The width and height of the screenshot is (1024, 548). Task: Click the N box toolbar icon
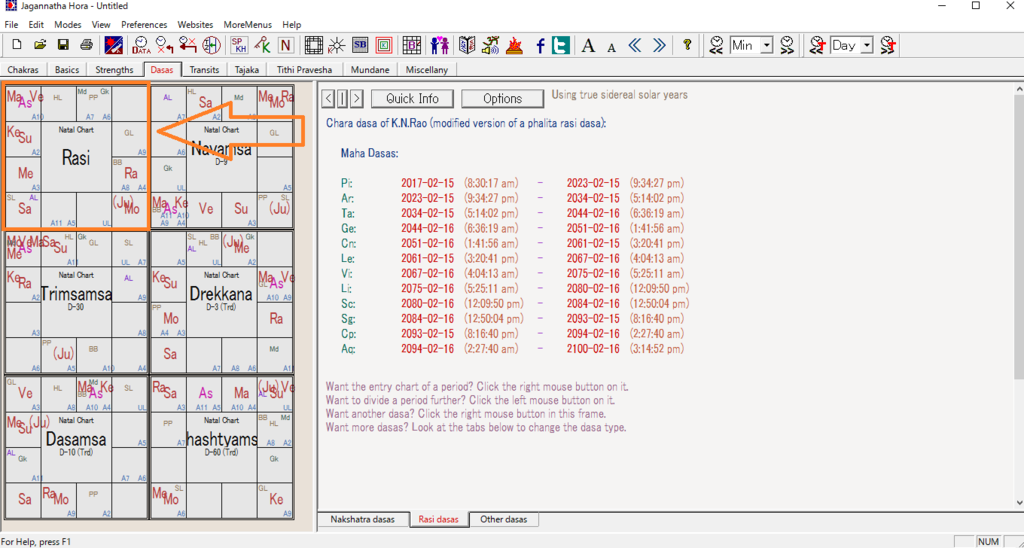click(285, 45)
